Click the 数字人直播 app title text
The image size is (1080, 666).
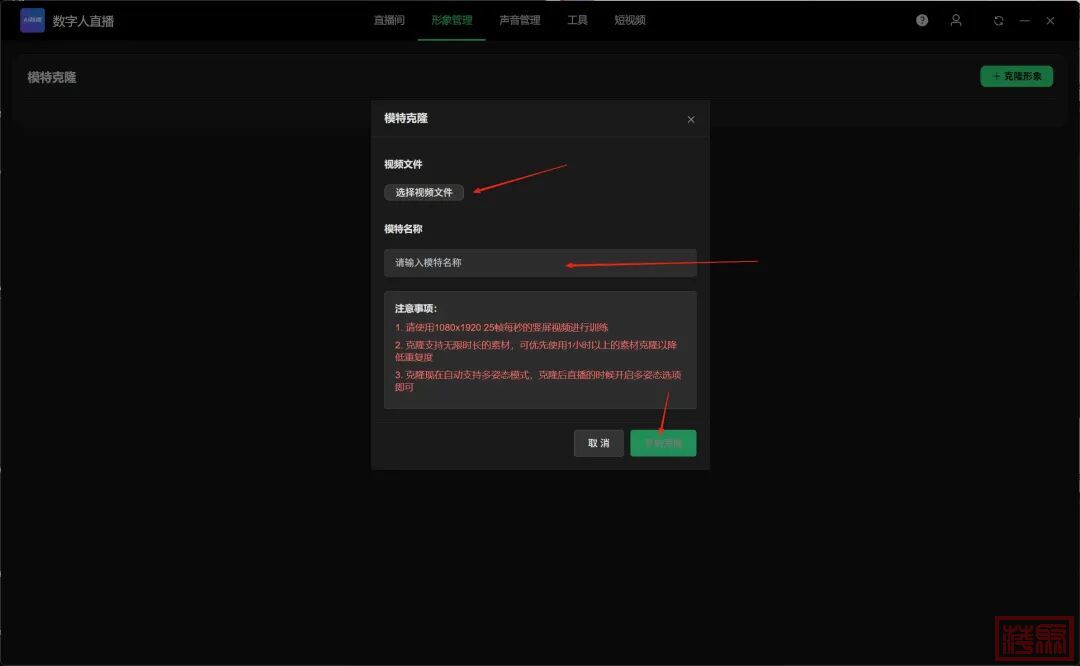tap(83, 21)
